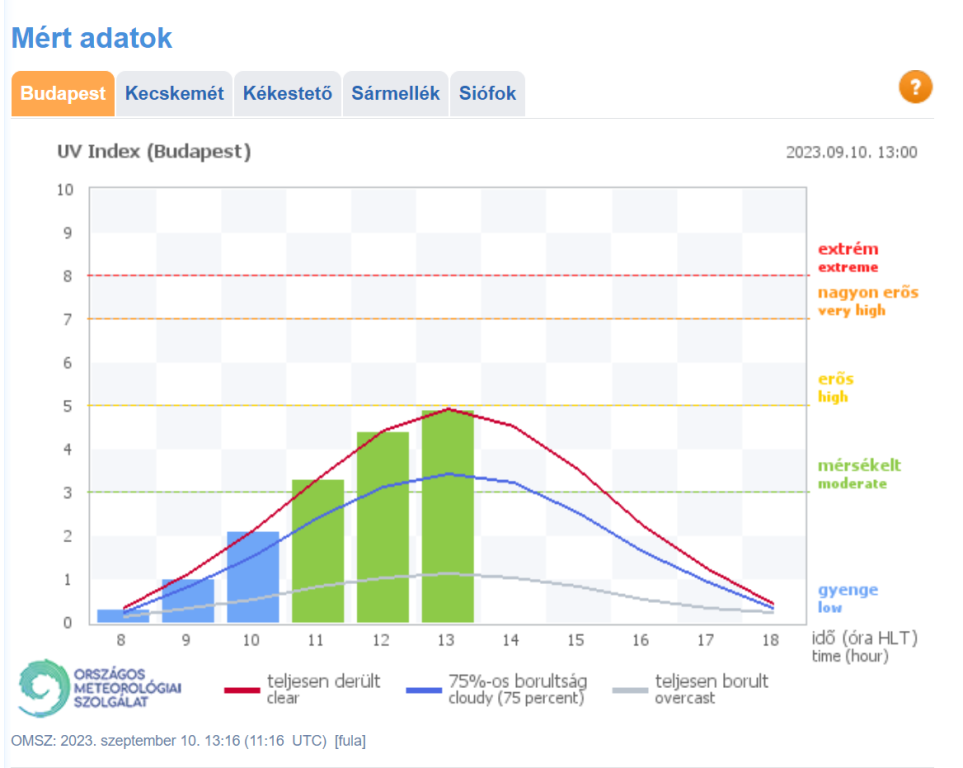The width and height of the screenshot is (963, 768).
Task: Select the Budapest tab
Action: tap(63, 94)
